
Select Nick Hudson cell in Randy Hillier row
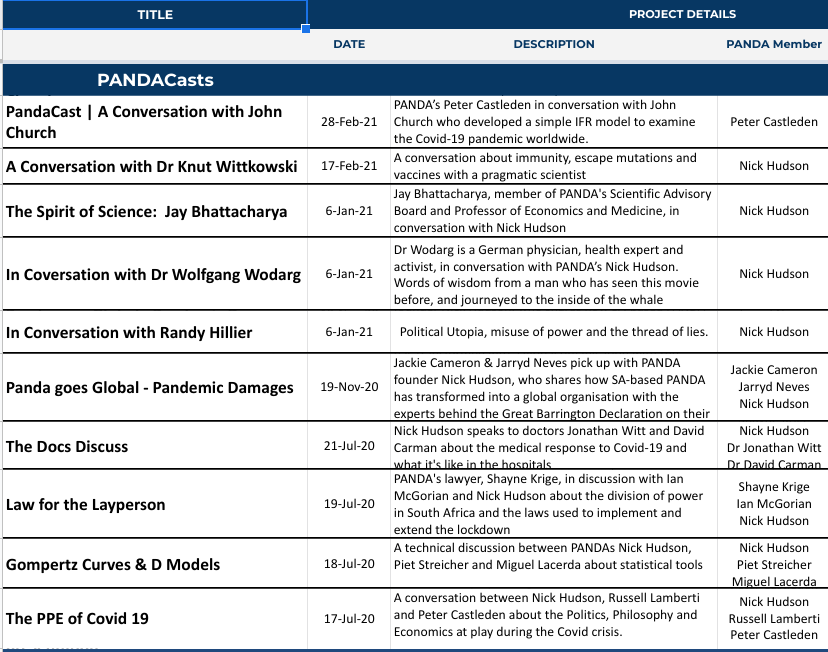click(x=774, y=332)
